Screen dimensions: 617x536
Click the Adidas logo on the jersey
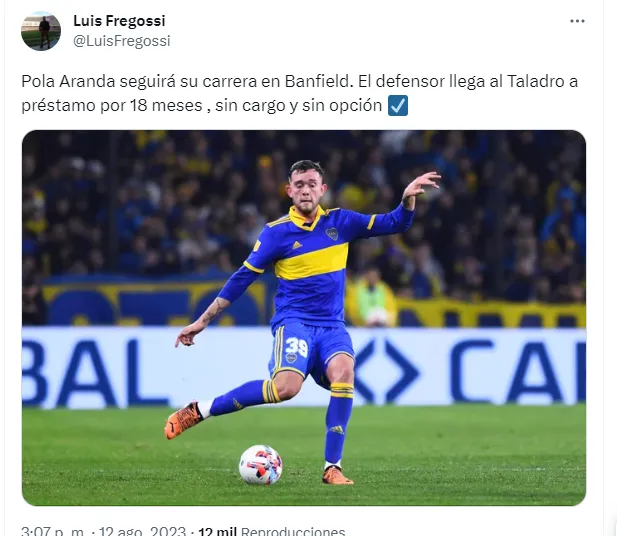coord(297,245)
